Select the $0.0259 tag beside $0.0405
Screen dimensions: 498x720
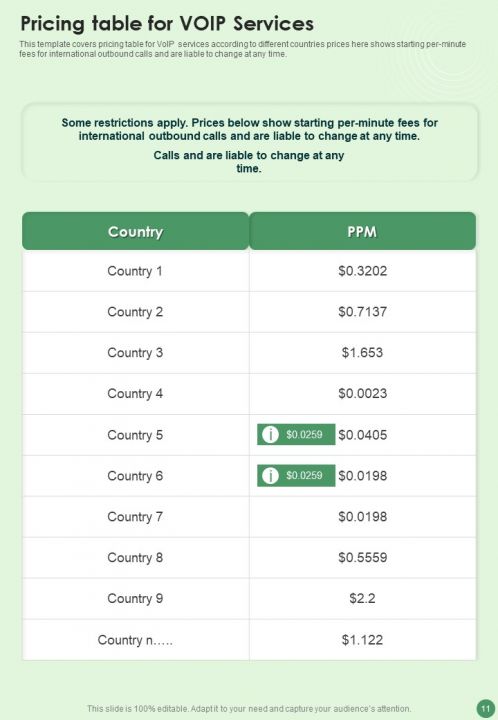(x=296, y=434)
